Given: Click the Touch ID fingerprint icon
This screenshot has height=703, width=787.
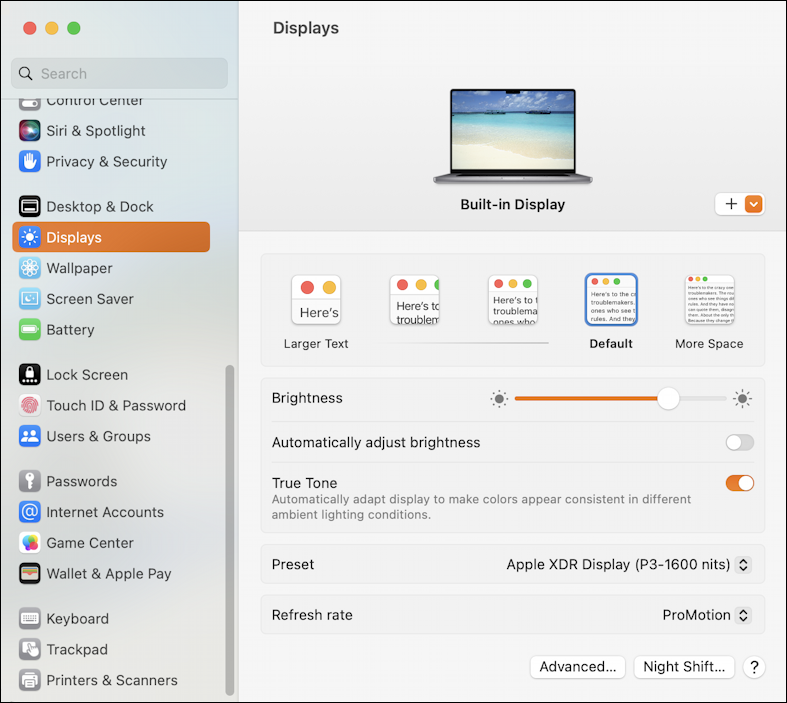Looking at the screenshot, I should 30,405.
